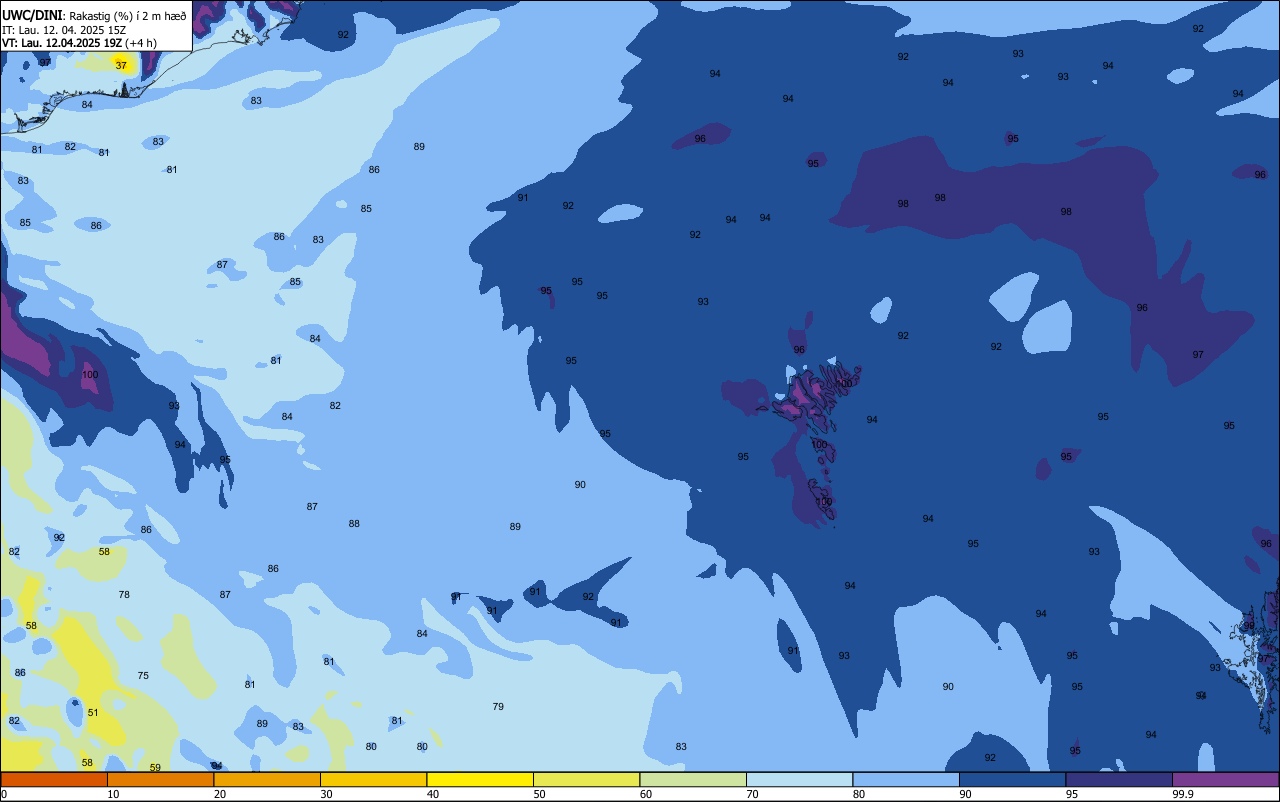Pick the 80–90 light blue legend swatch
The height and width of the screenshot is (802, 1280).
point(906,780)
